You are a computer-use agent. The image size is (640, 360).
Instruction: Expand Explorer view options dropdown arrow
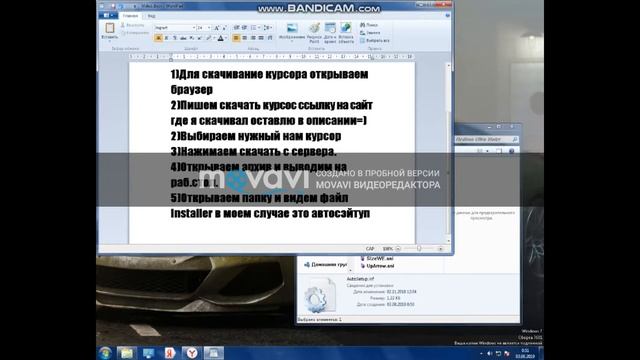click(x=487, y=151)
